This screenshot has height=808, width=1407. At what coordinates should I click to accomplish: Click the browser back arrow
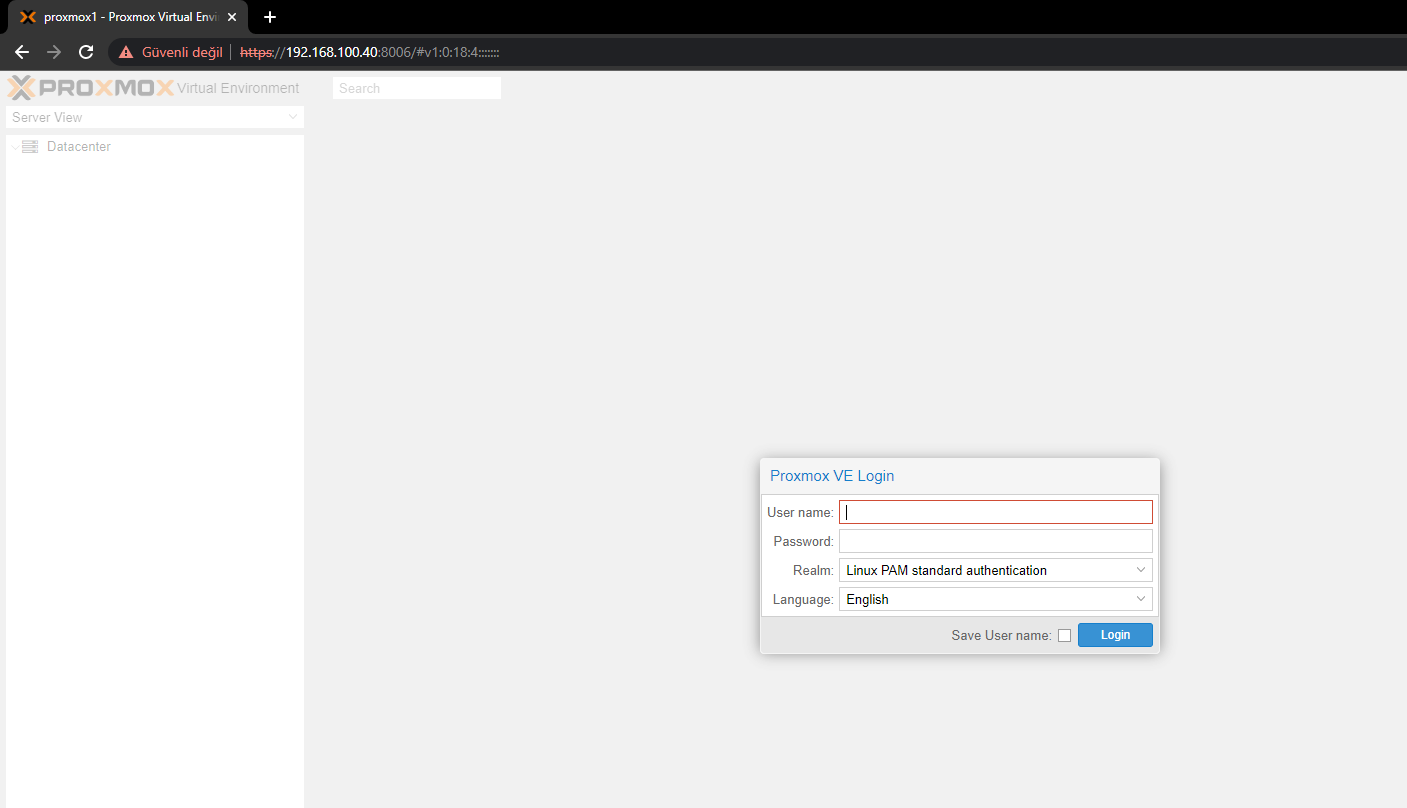click(x=22, y=52)
